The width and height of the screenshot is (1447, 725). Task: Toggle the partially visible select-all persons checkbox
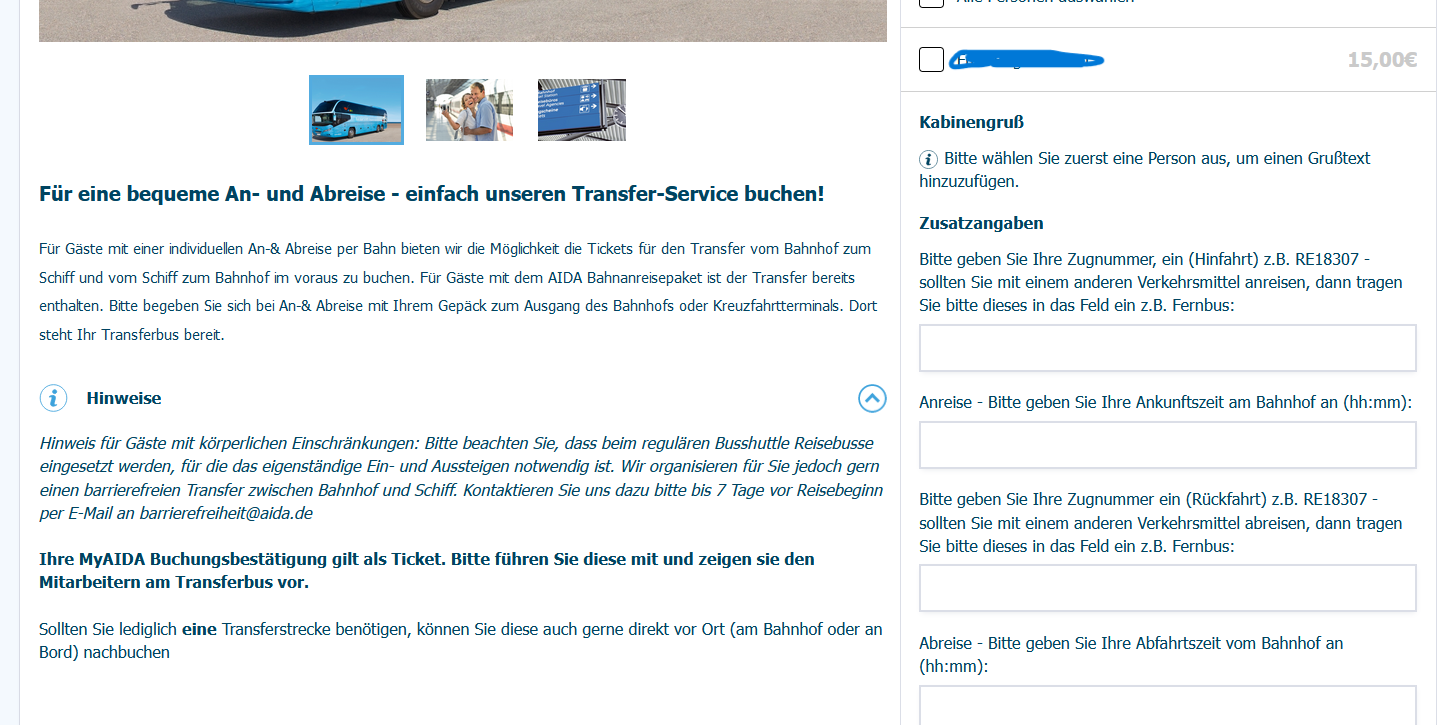tap(931, 3)
